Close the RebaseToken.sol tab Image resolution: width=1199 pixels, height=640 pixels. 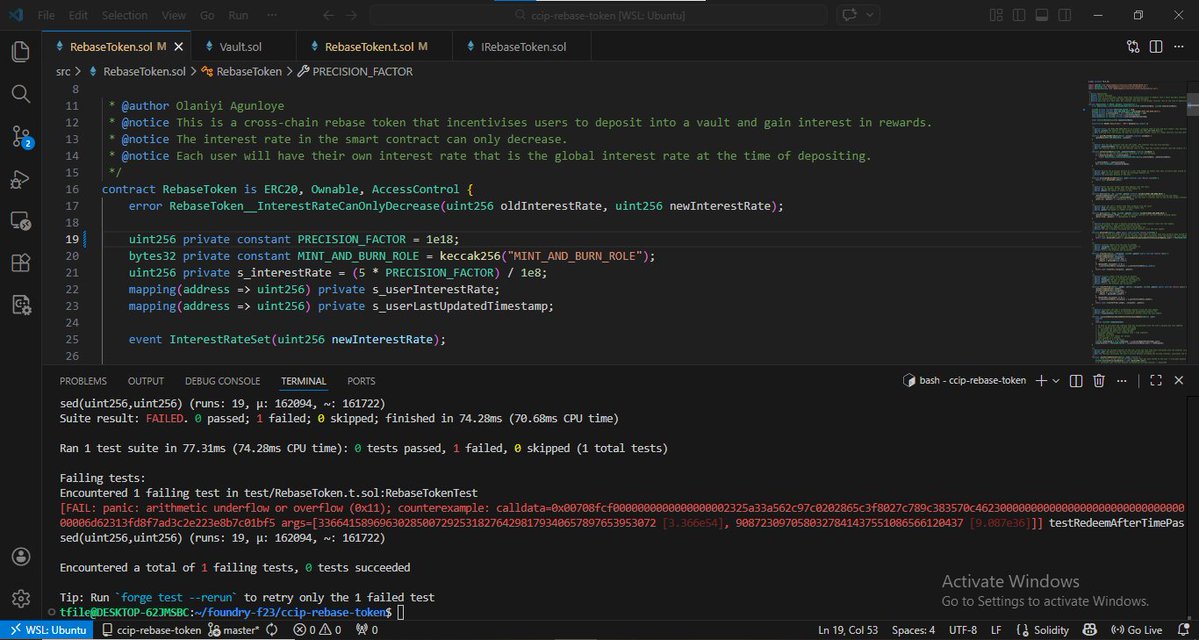[179, 47]
